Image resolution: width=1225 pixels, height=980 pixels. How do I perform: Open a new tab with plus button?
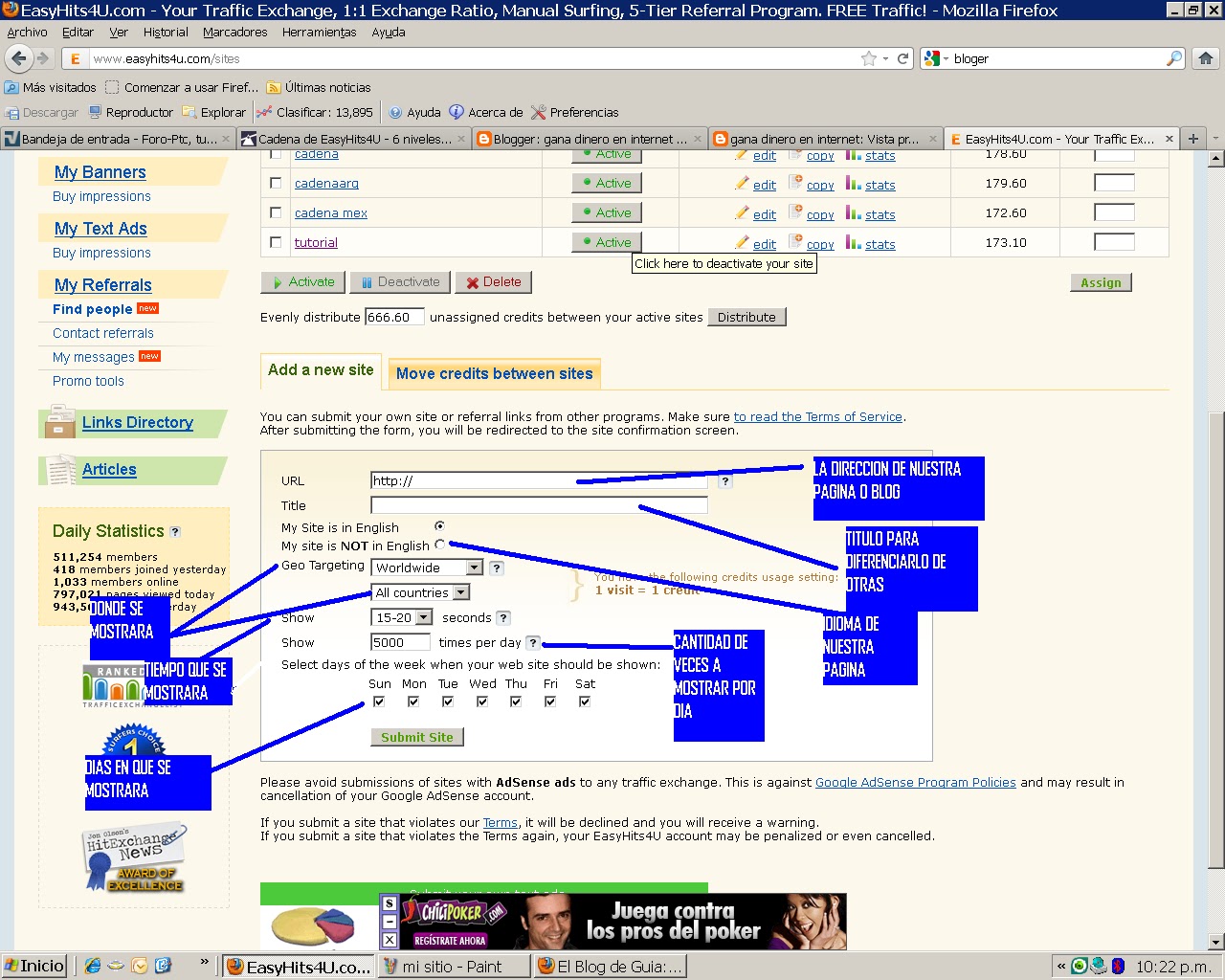pos(1193,139)
